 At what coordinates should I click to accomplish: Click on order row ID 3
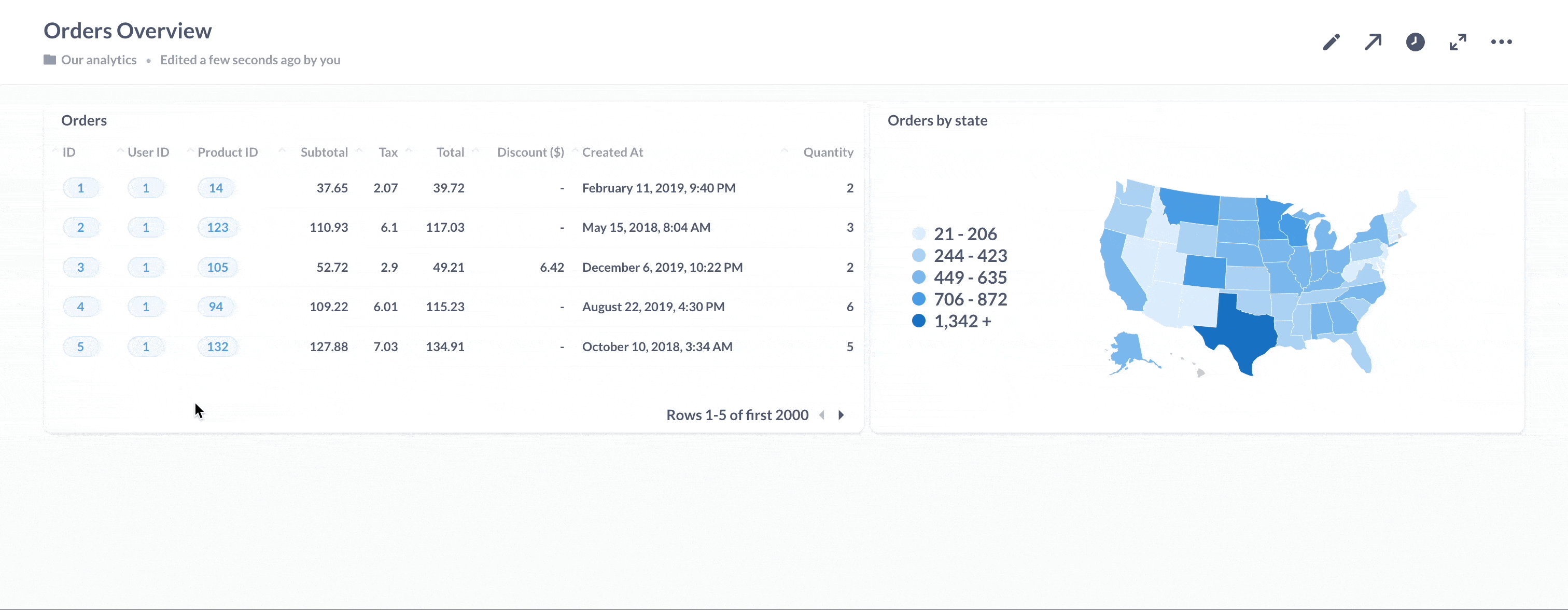click(80, 267)
